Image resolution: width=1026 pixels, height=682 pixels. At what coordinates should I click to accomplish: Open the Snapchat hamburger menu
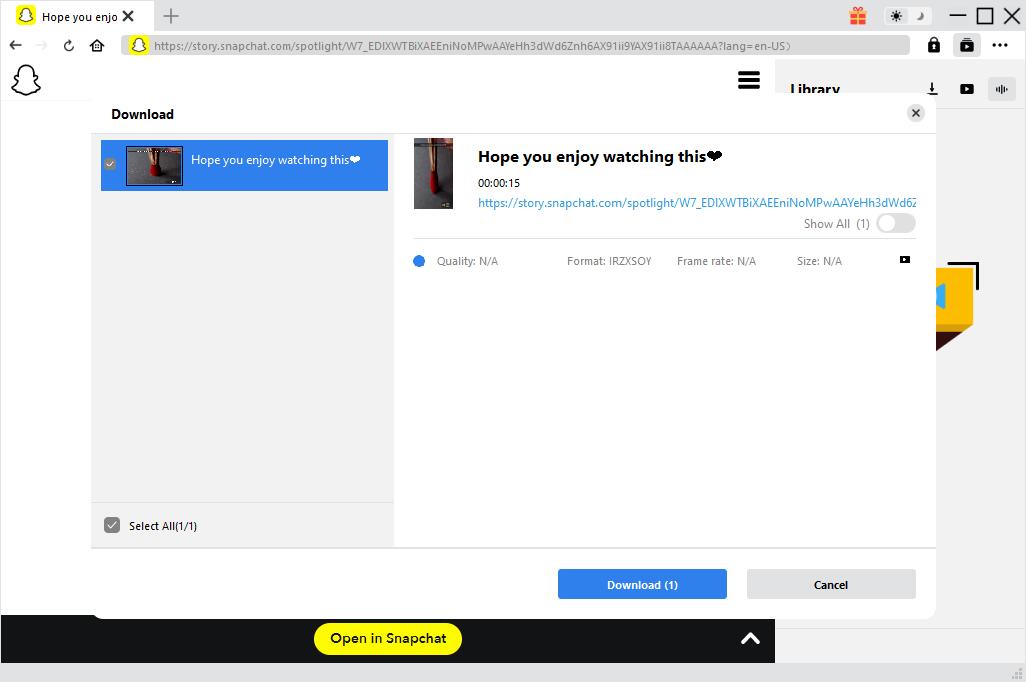pos(749,80)
